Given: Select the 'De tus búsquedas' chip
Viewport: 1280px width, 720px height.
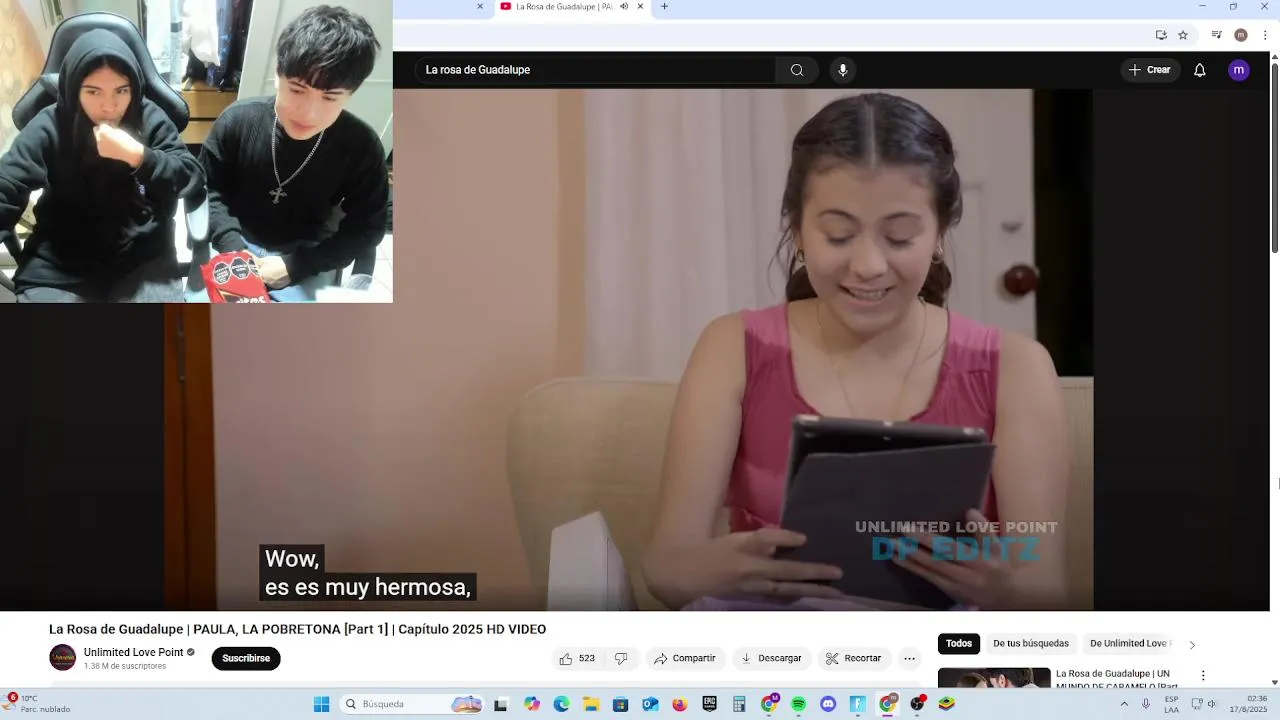Looking at the screenshot, I should (1031, 644).
